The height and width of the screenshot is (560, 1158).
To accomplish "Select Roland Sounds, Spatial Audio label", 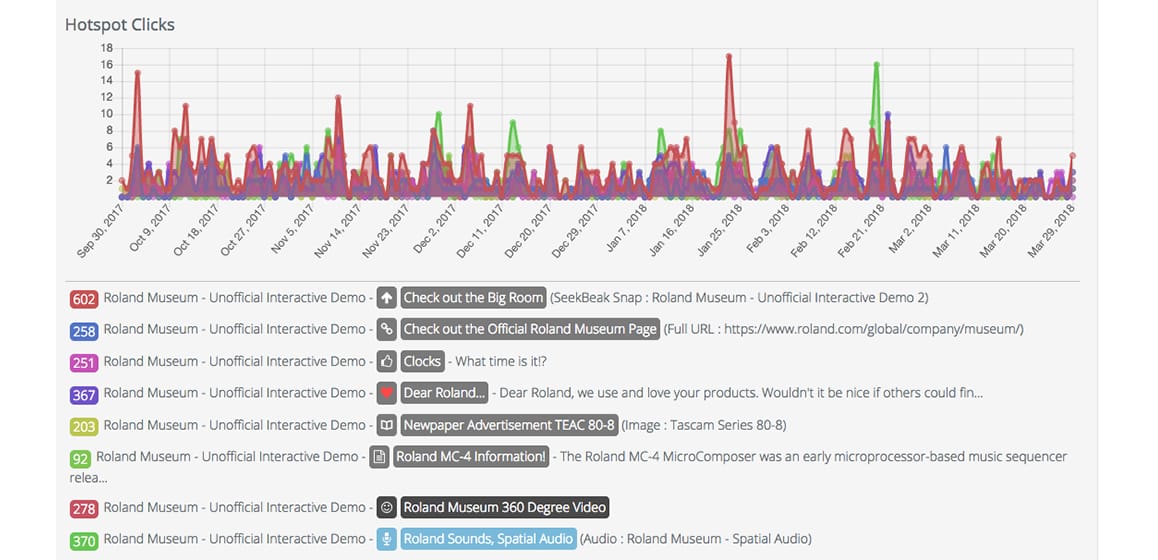I will click(488, 539).
